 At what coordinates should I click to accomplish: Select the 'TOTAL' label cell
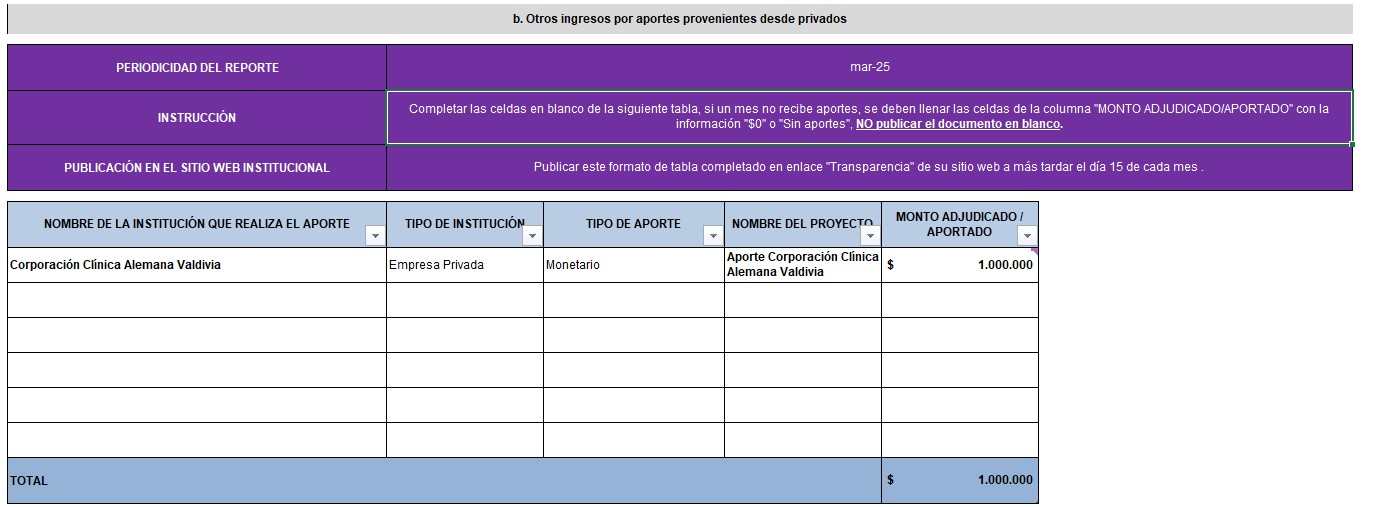pos(444,480)
